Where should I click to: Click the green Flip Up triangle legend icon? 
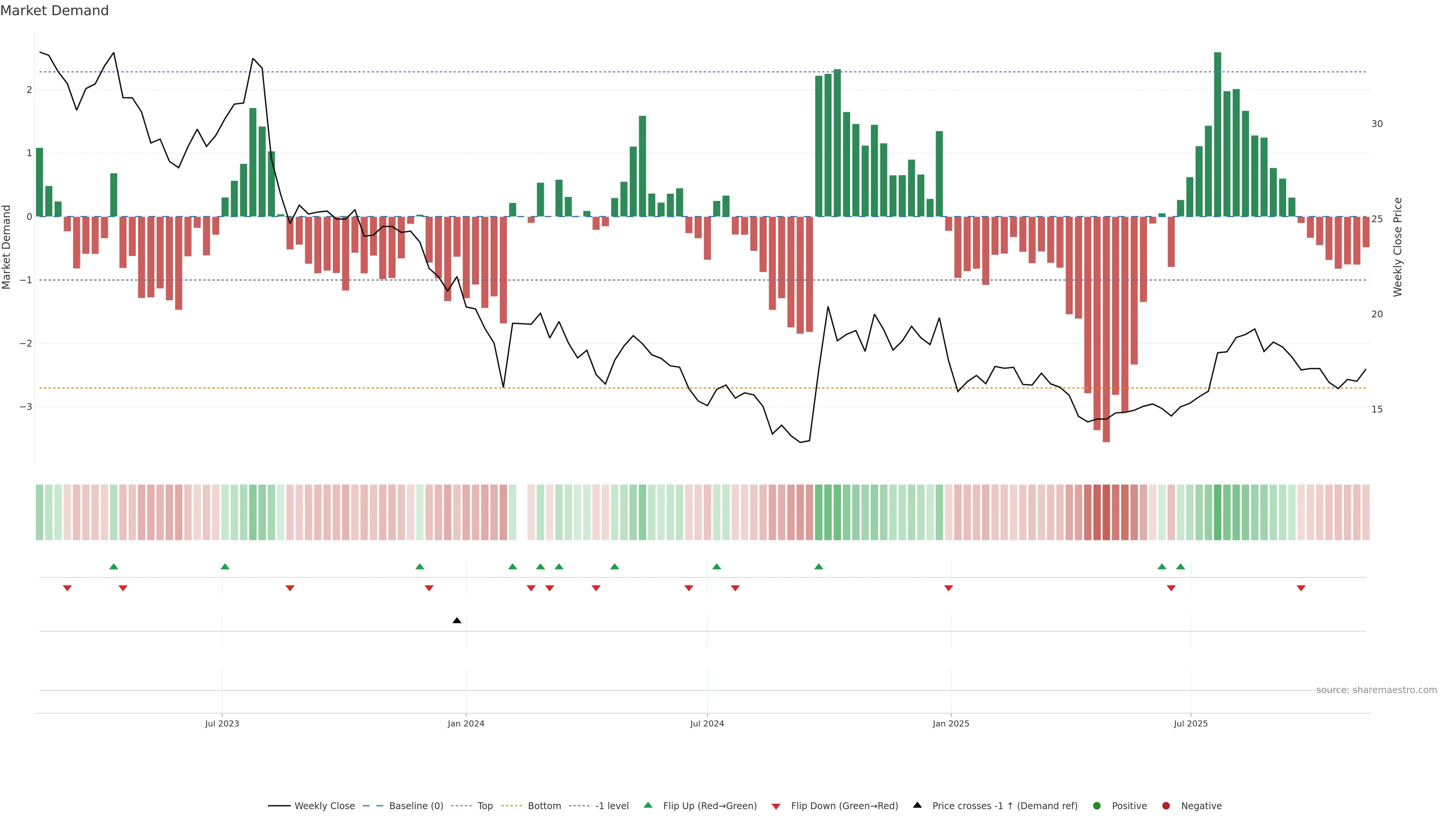click(648, 805)
